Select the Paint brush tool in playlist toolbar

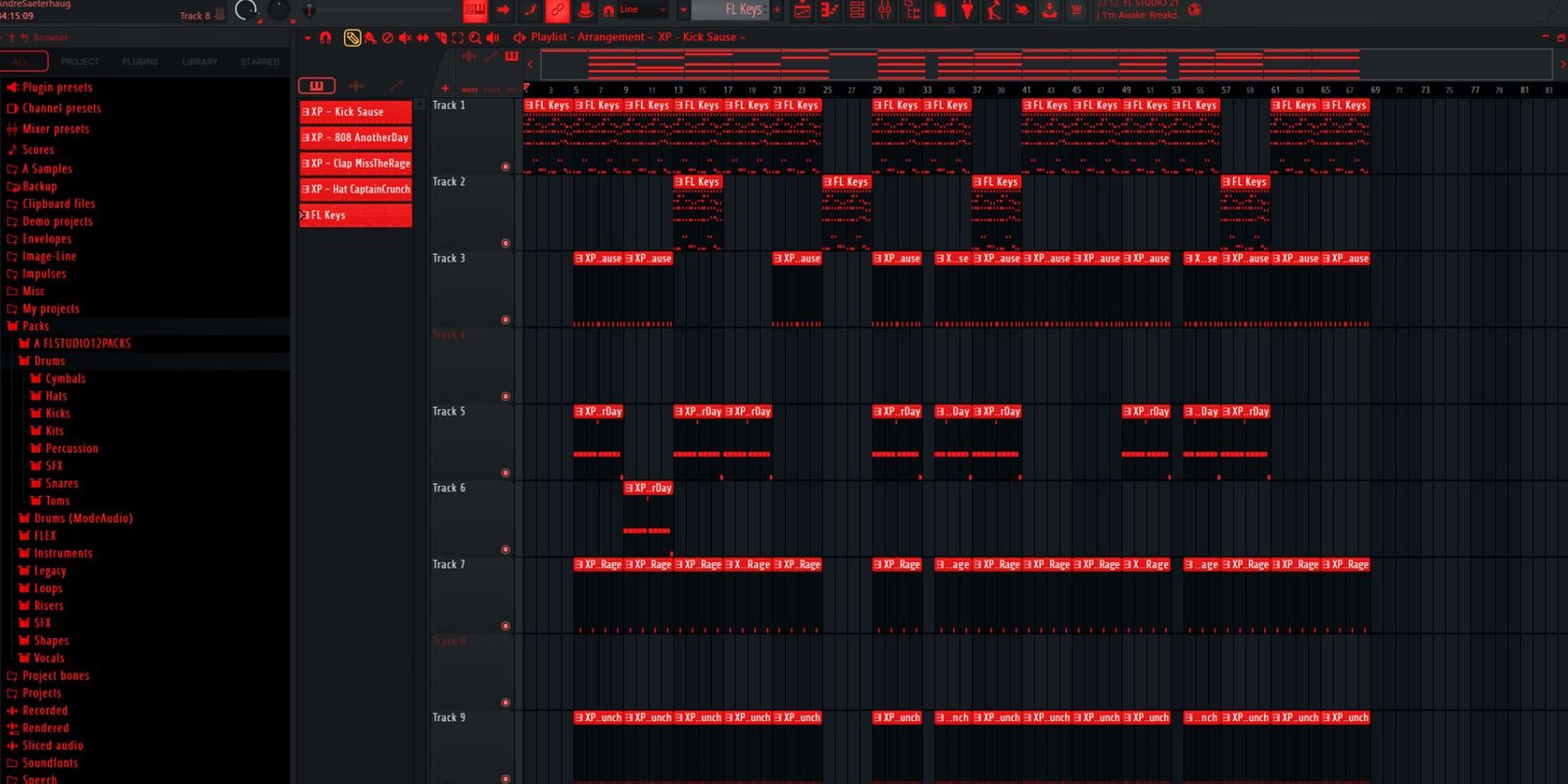click(370, 38)
